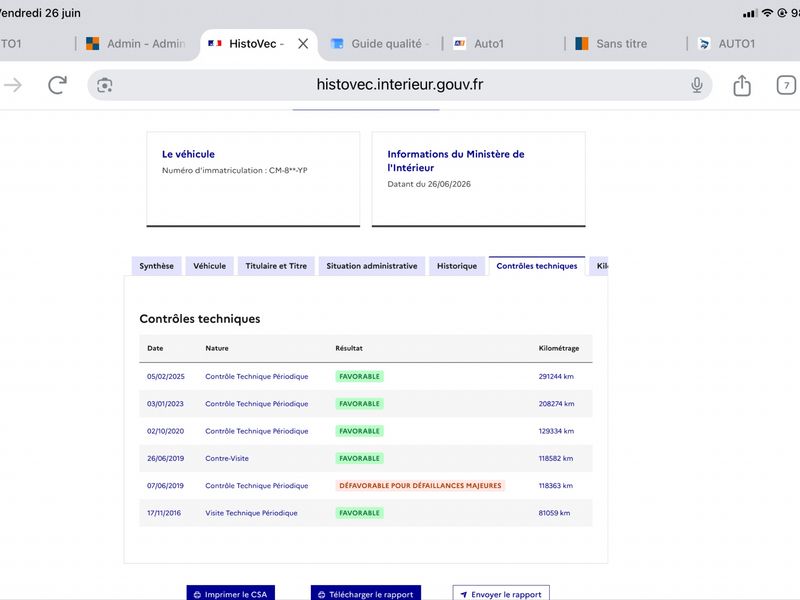800x600 pixels.
Task: Open the Historique tab
Action: pyautogui.click(x=457, y=266)
